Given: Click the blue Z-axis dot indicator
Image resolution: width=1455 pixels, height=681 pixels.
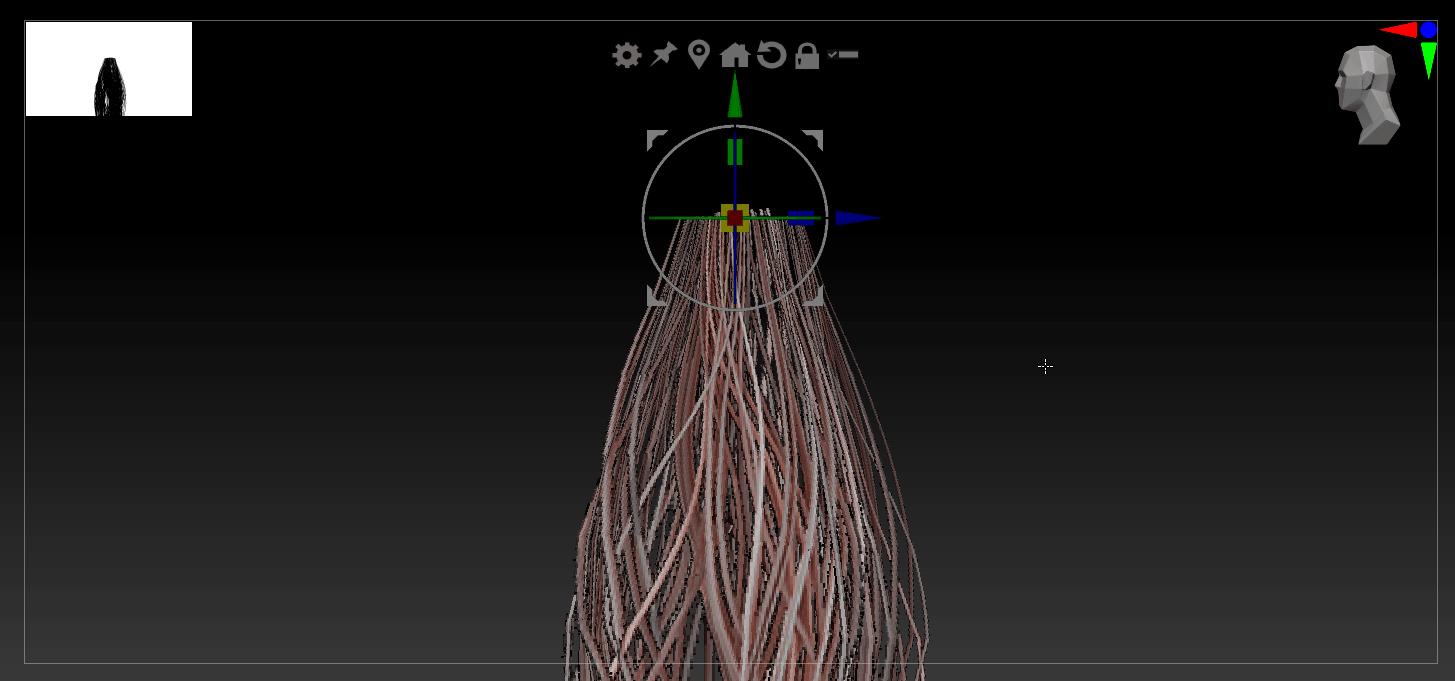Looking at the screenshot, I should pyautogui.click(x=1428, y=30).
